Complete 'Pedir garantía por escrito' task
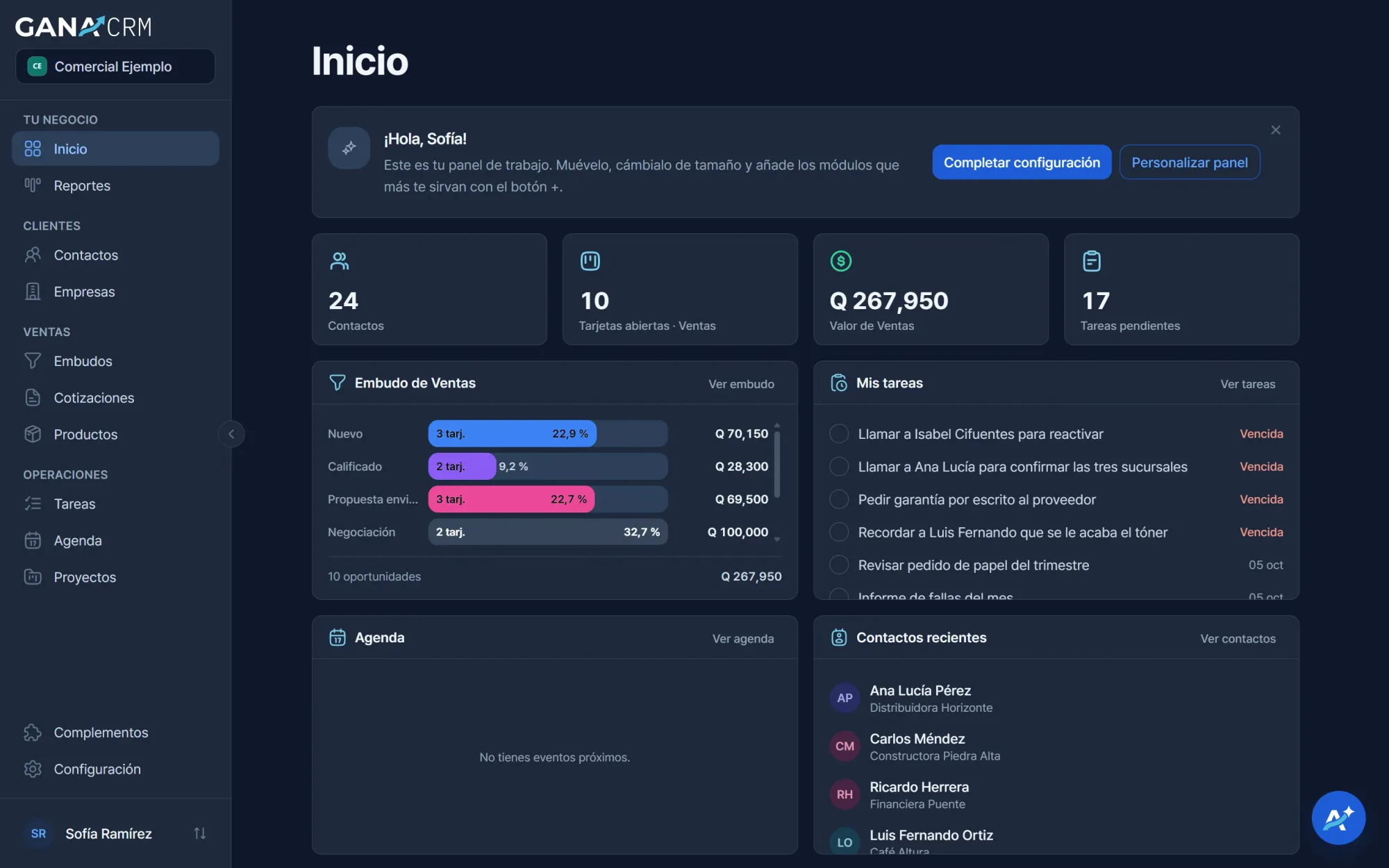This screenshot has height=868, width=1389. (x=839, y=499)
